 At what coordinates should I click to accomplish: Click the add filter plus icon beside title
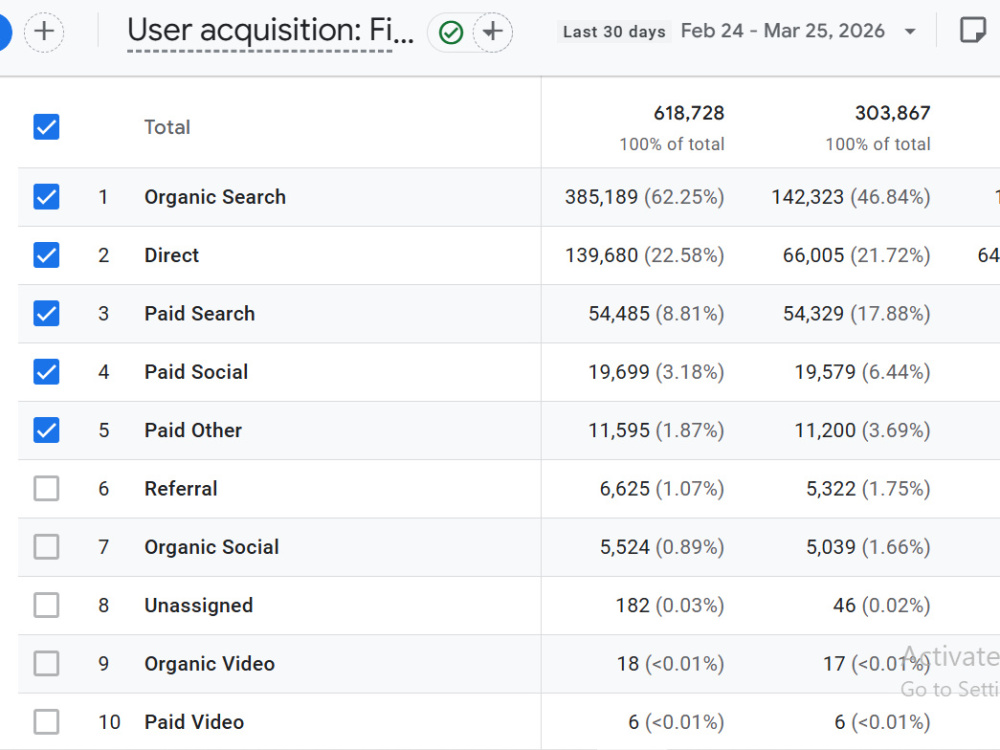tap(492, 32)
